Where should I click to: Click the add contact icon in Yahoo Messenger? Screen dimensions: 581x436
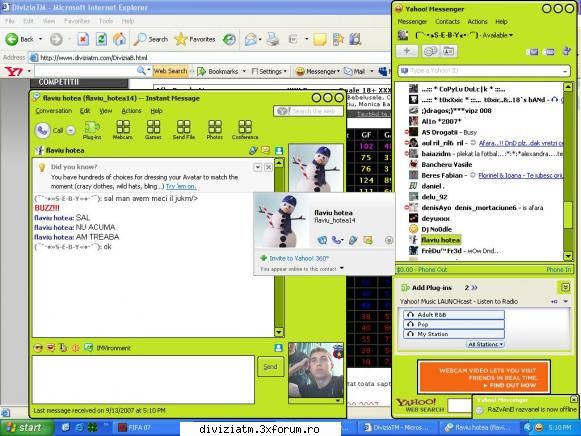click(407, 51)
